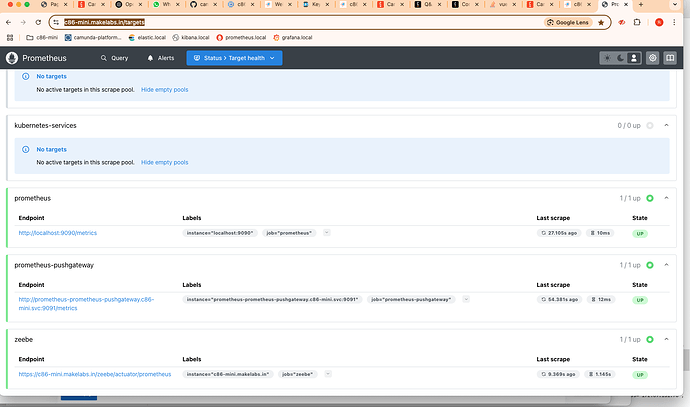Open Chrome three-dot menu
This screenshot has height=407, width=690.
point(674,22)
